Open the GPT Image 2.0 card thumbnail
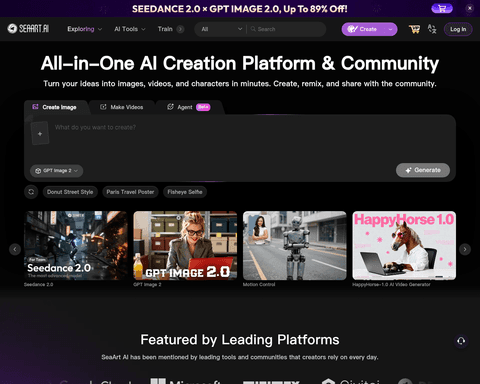Image resolution: width=480 pixels, height=384 pixels. pyautogui.click(x=185, y=245)
